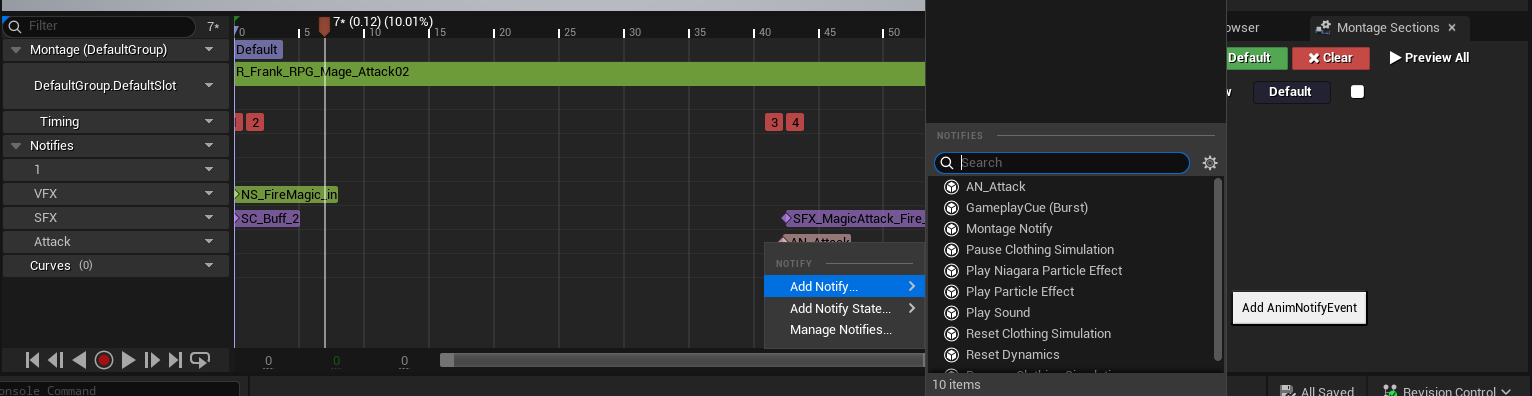Screen dimensions: 1532x396
Task: Click the green current-frame value field
Action: (336, 361)
